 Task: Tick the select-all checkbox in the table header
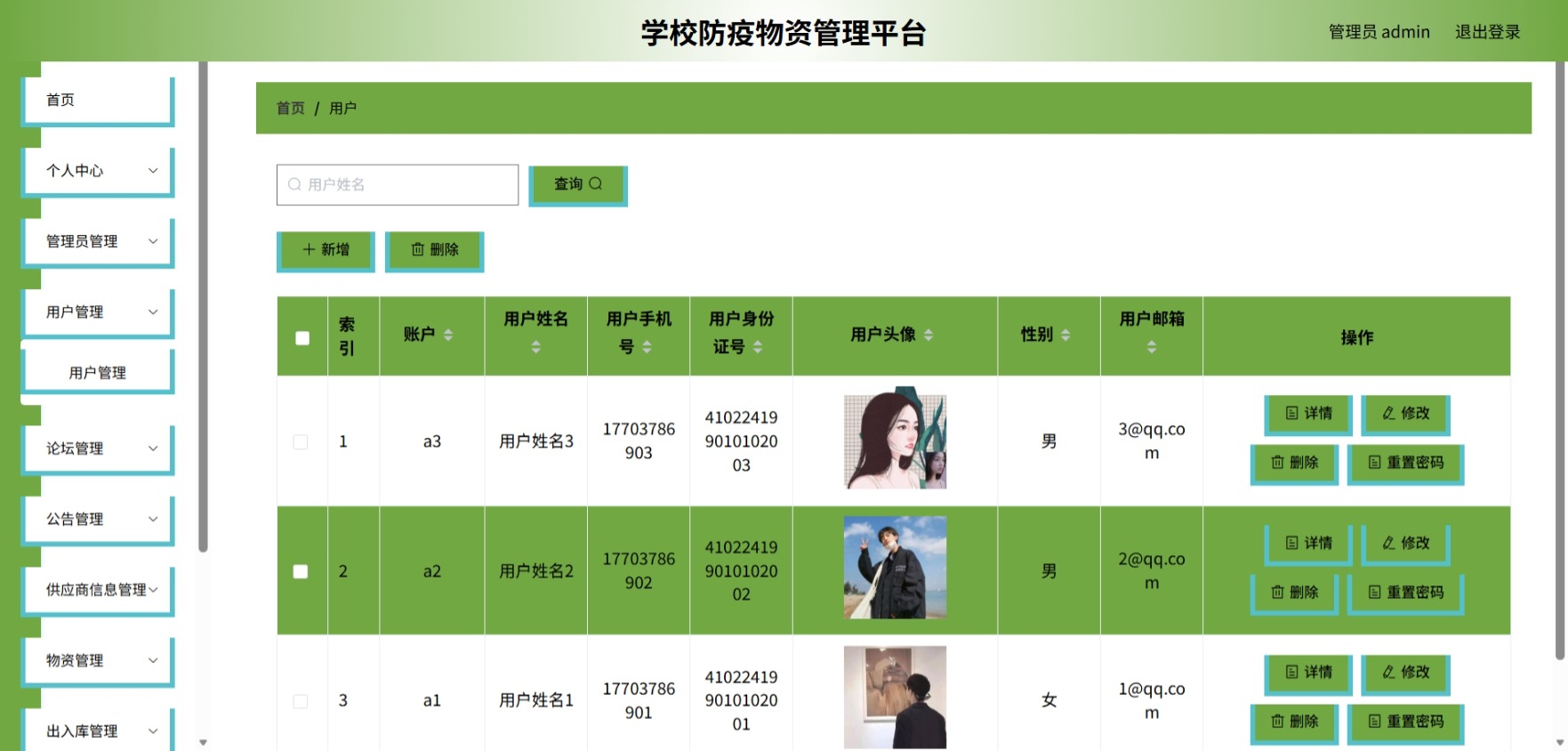302,338
